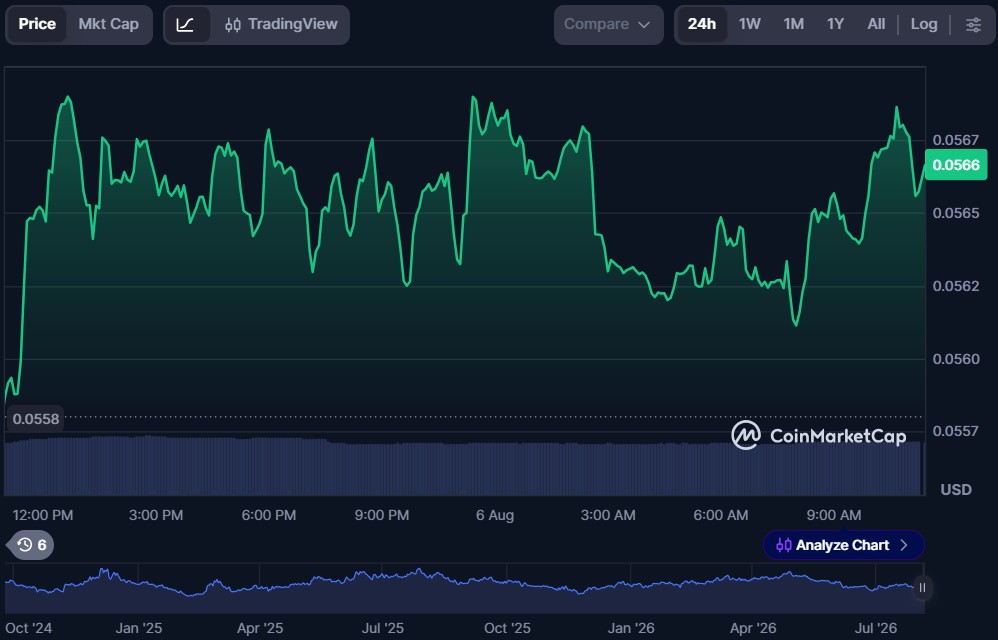The width and height of the screenshot is (998, 640).
Task: Select the Price tab
Action: coord(37,24)
